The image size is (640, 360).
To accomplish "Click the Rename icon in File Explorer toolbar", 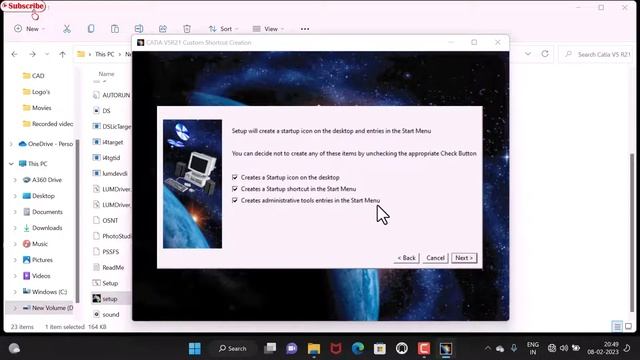I will [139, 29].
